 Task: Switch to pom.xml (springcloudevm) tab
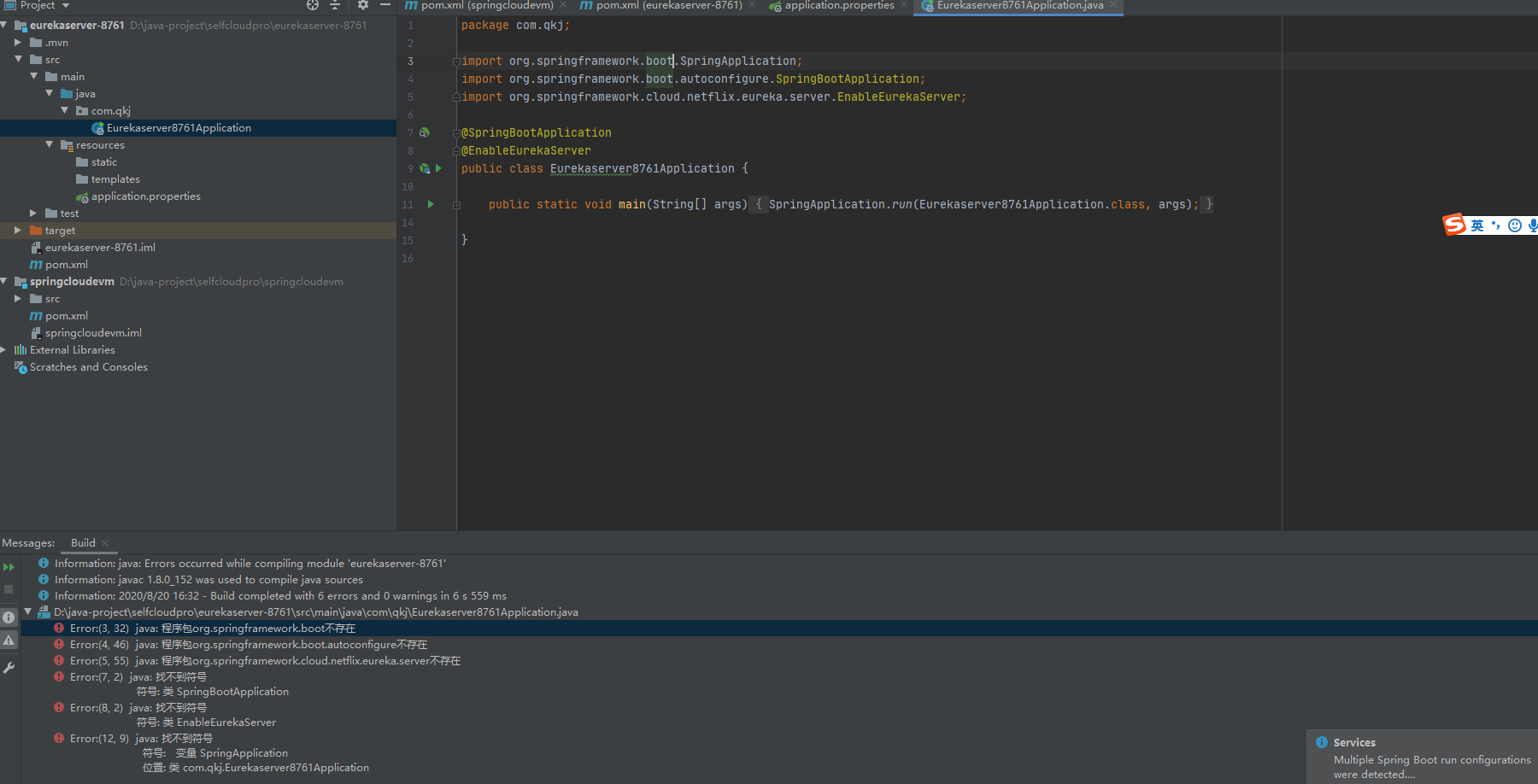coord(487,5)
